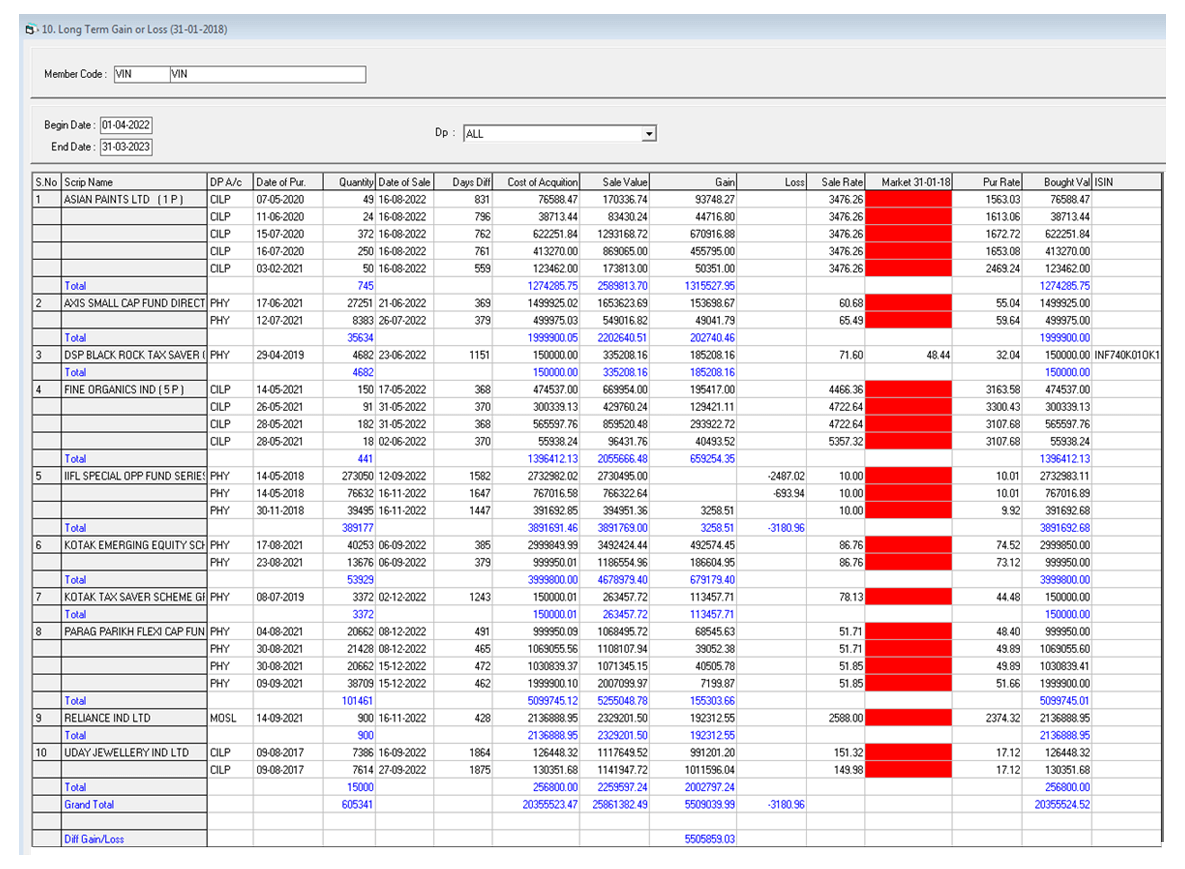Click the Grand Total sale value 25861382.49
1185x869 pixels.
(620, 805)
